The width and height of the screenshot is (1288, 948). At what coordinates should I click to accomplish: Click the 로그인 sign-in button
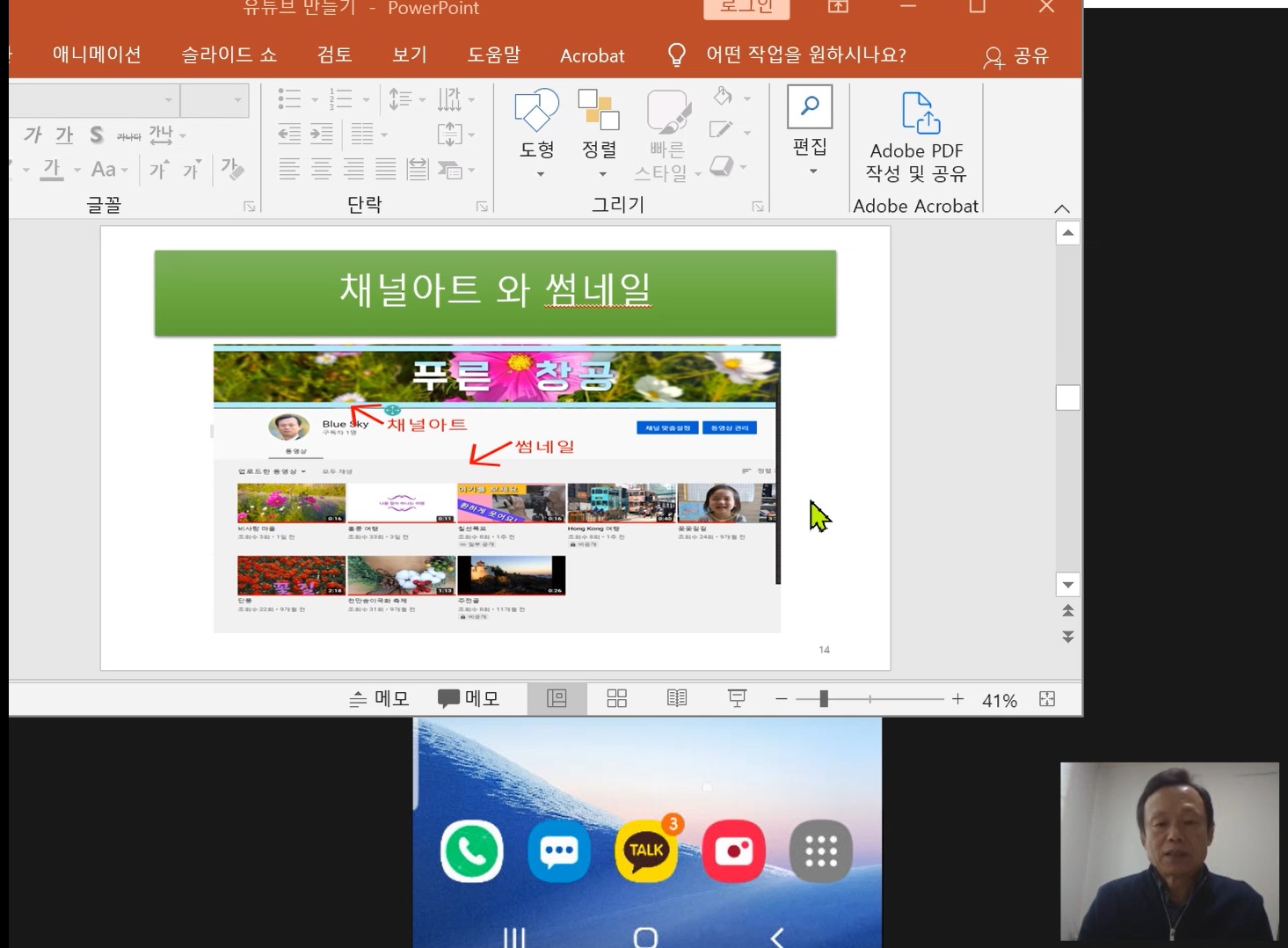746,7
